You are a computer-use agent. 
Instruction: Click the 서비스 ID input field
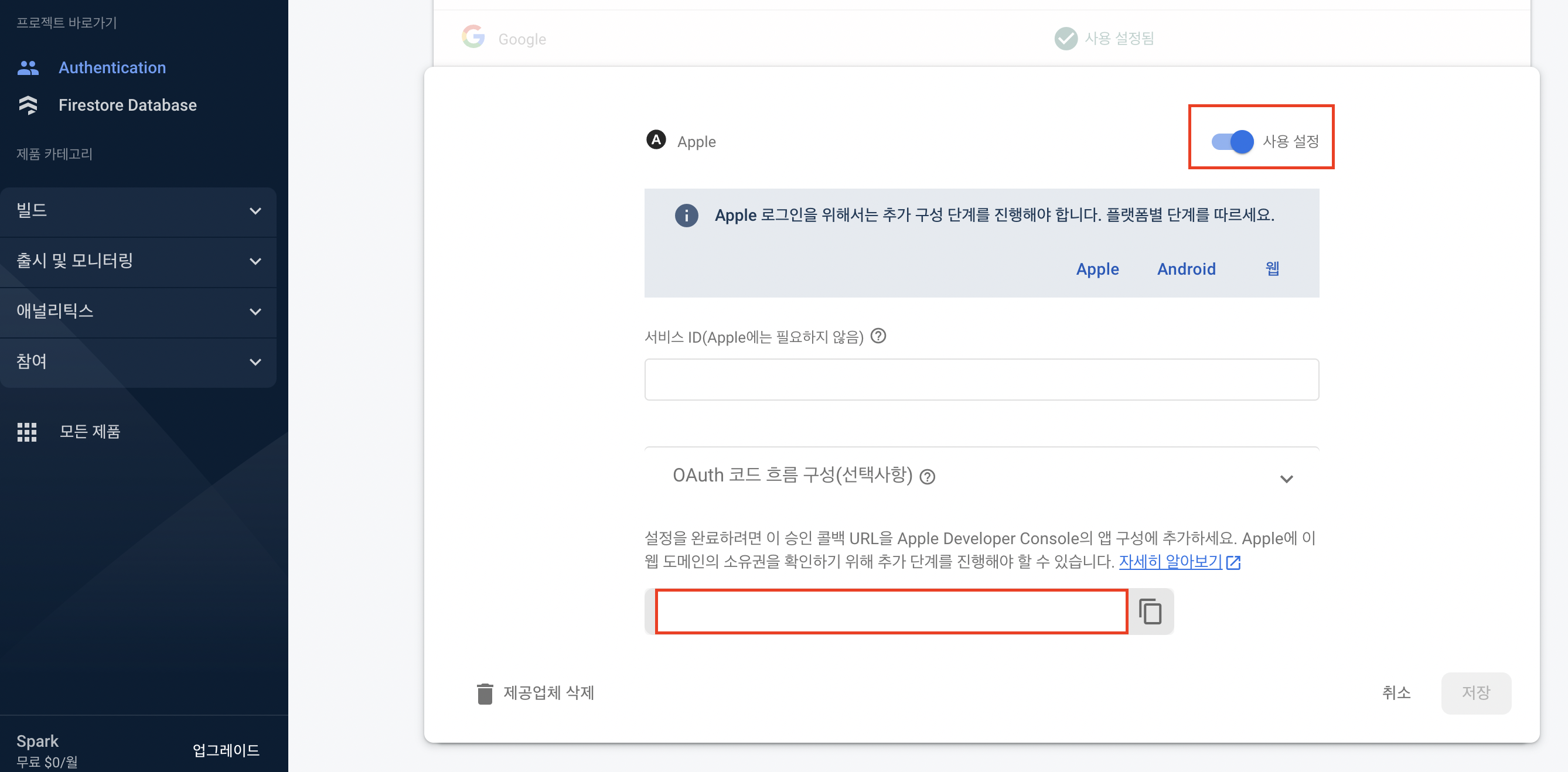(981, 380)
